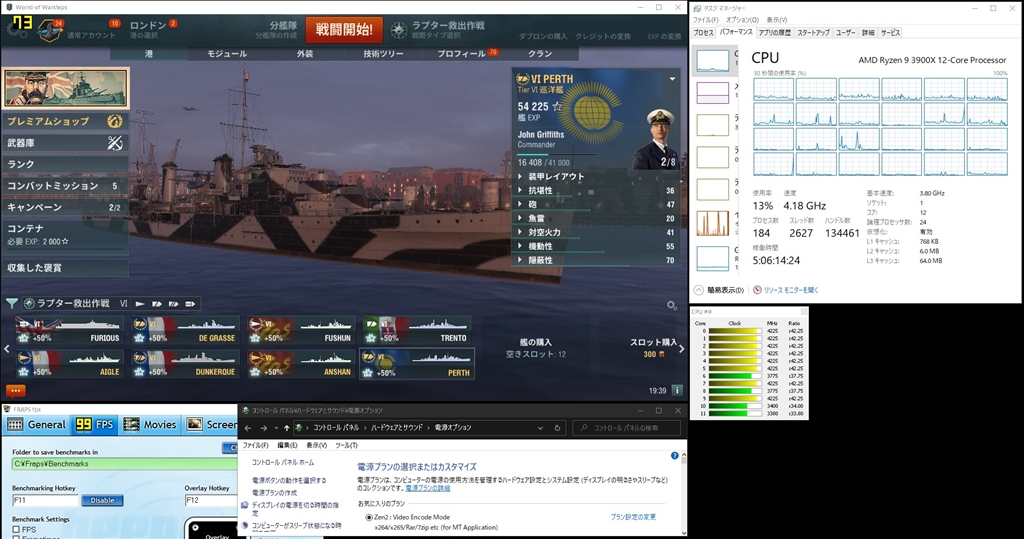Click the info icon beside 19:39
Viewport: 1024px width, 539px height.
pyautogui.click(x=677, y=390)
